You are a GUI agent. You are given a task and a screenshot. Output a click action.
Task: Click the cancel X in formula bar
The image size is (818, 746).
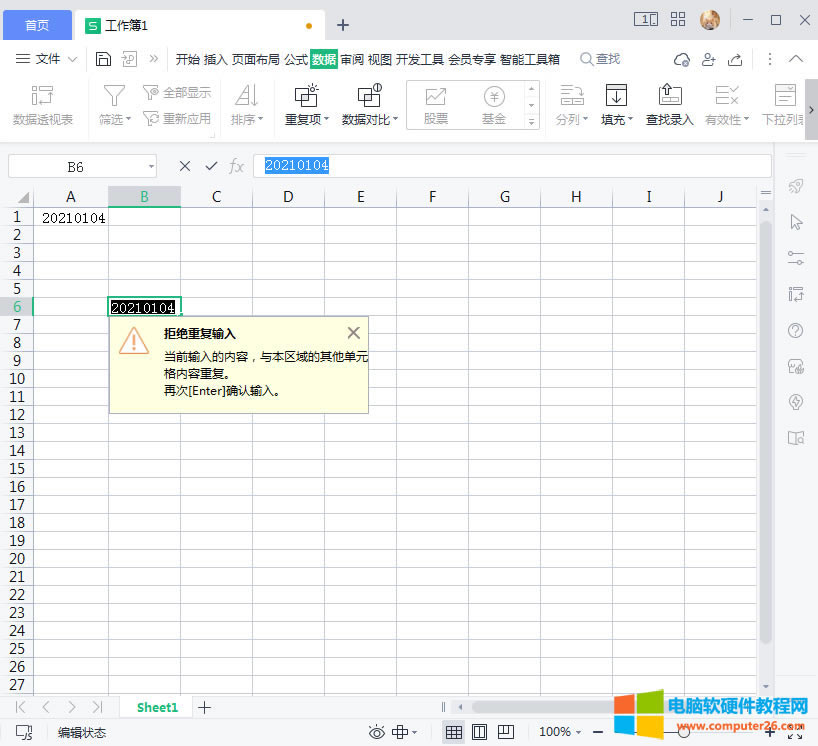pos(185,166)
